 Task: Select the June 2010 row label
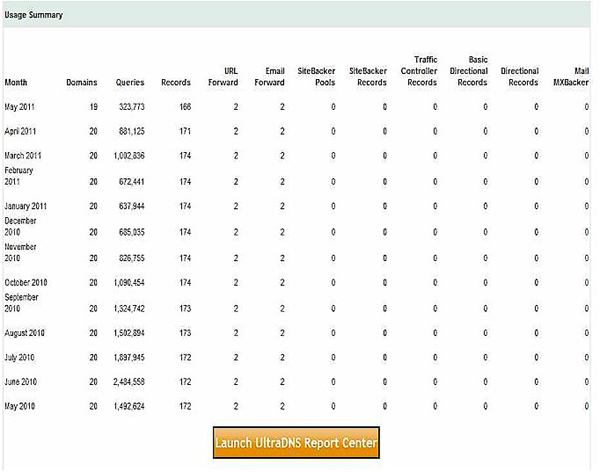[22, 382]
